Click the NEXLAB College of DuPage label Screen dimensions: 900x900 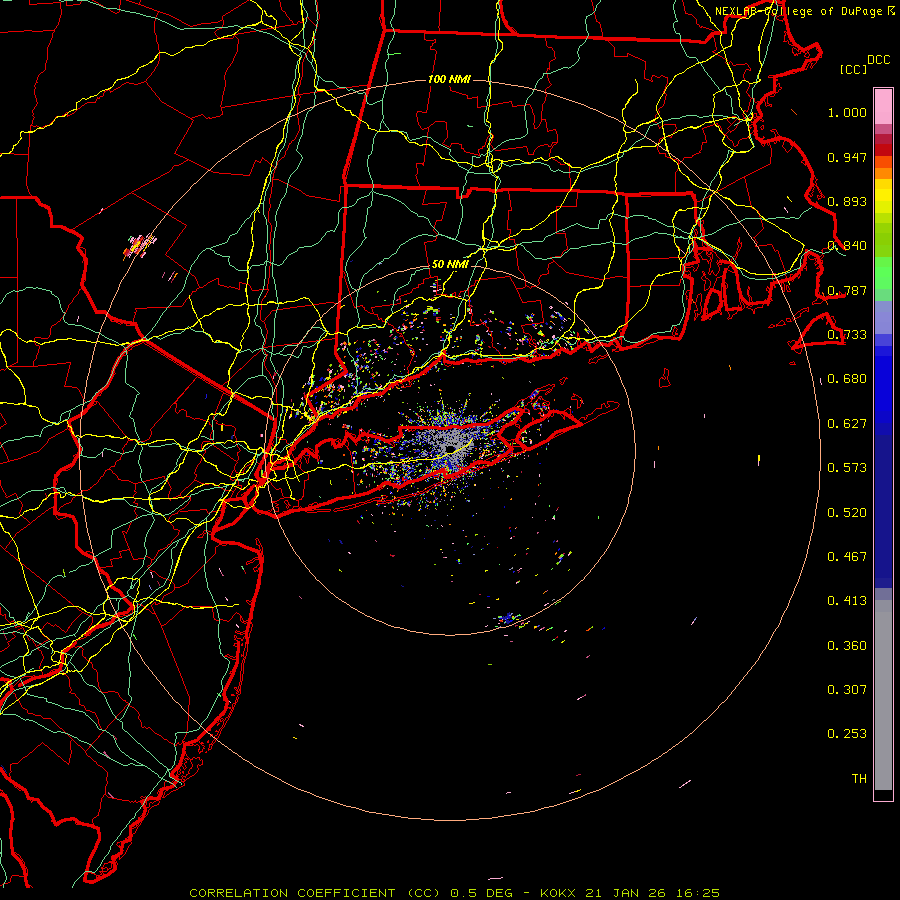[804, 11]
